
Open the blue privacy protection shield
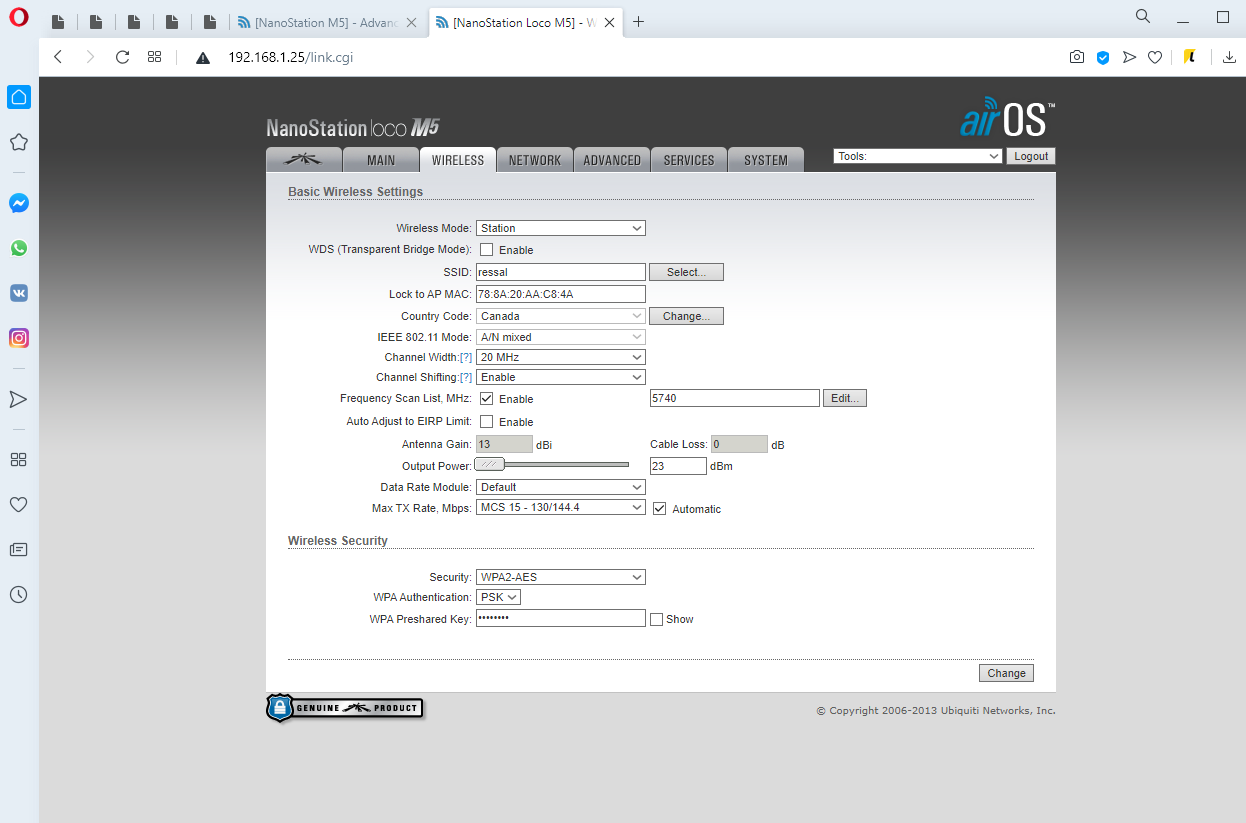pyautogui.click(x=1103, y=57)
